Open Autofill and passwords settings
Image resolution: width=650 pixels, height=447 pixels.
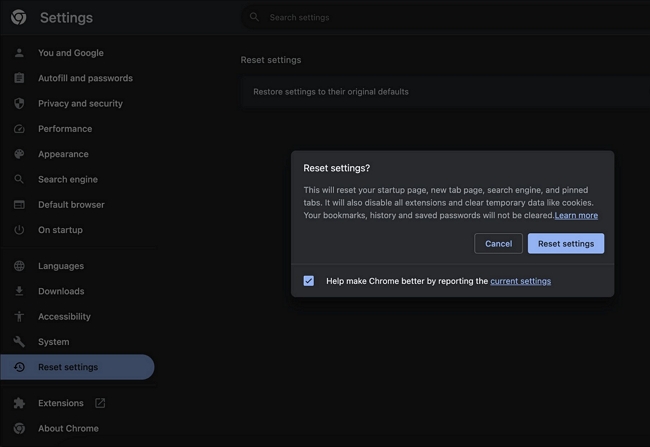85,78
